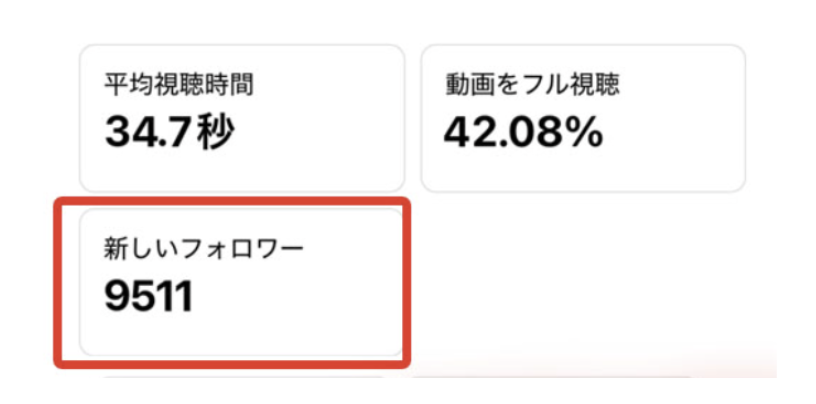The image size is (816, 404).
Task: Click the 9511 follower count
Action: [x=148, y=296]
